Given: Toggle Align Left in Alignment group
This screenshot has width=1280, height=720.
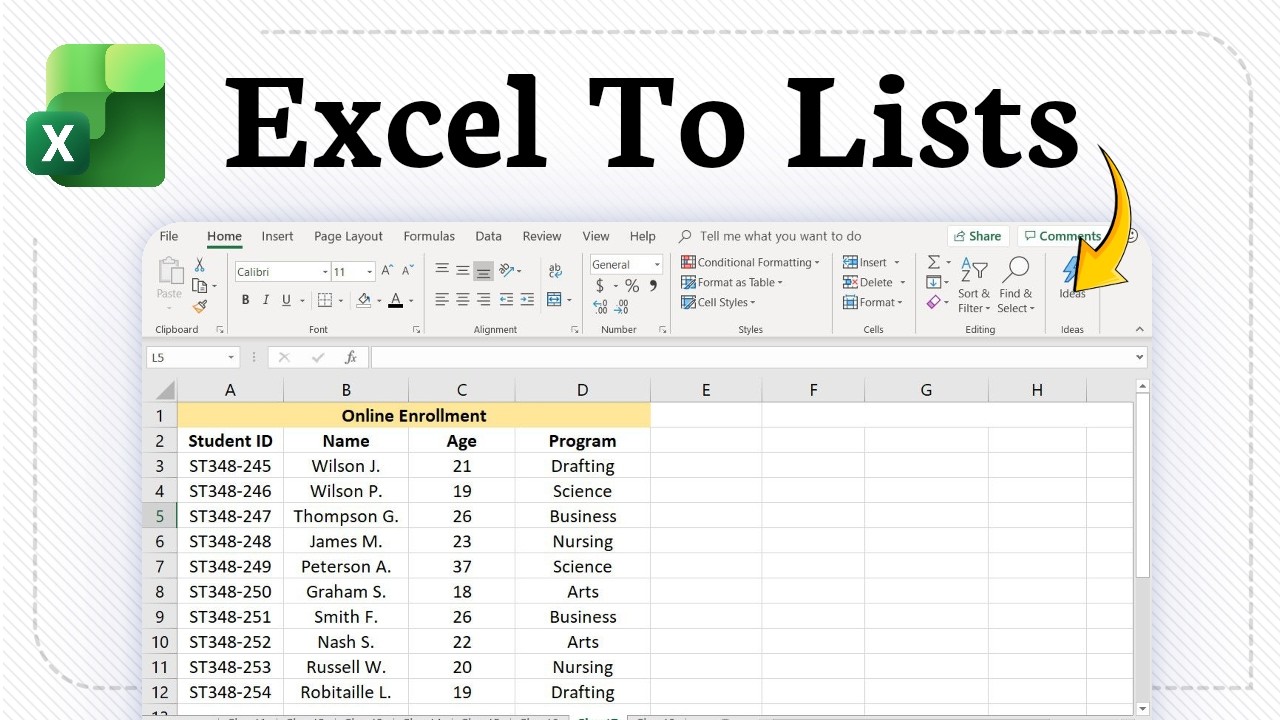Looking at the screenshot, I should 442,300.
